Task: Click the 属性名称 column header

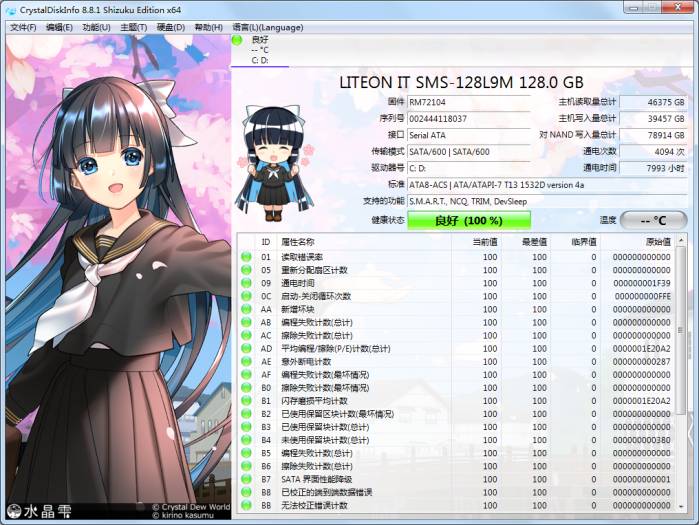Action: click(364, 242)
